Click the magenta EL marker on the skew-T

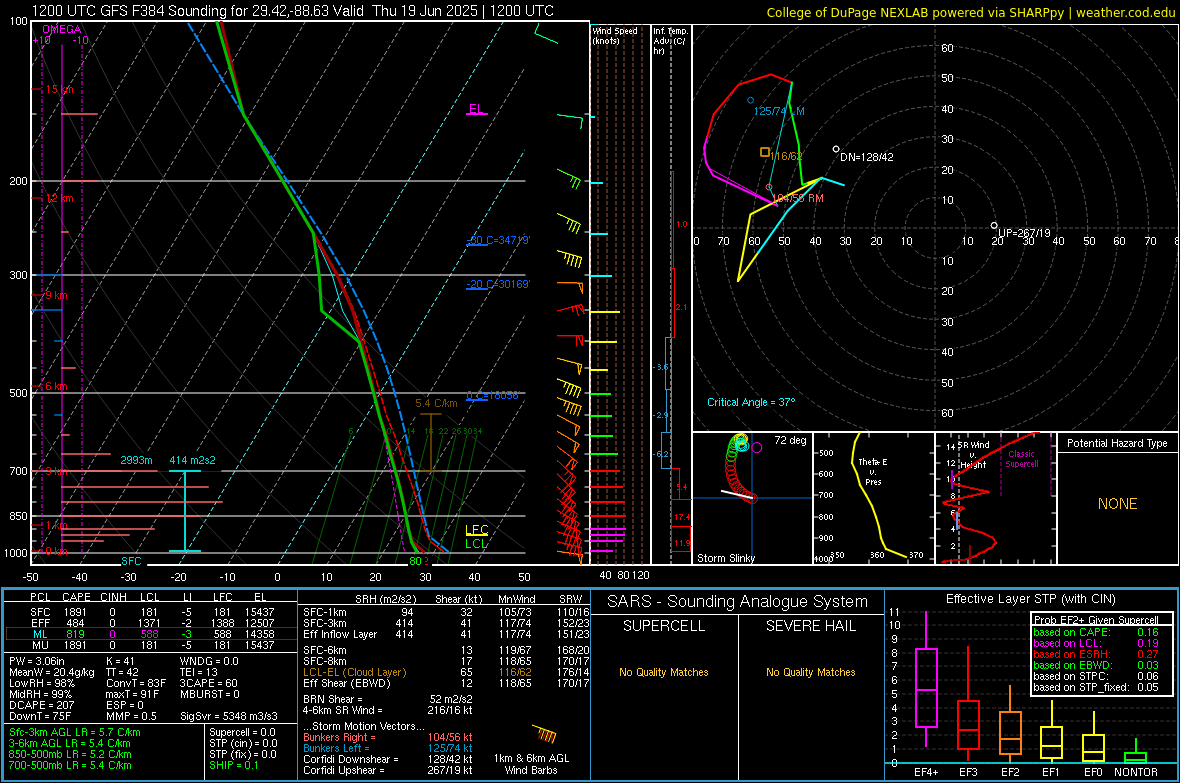click(476, 109)
